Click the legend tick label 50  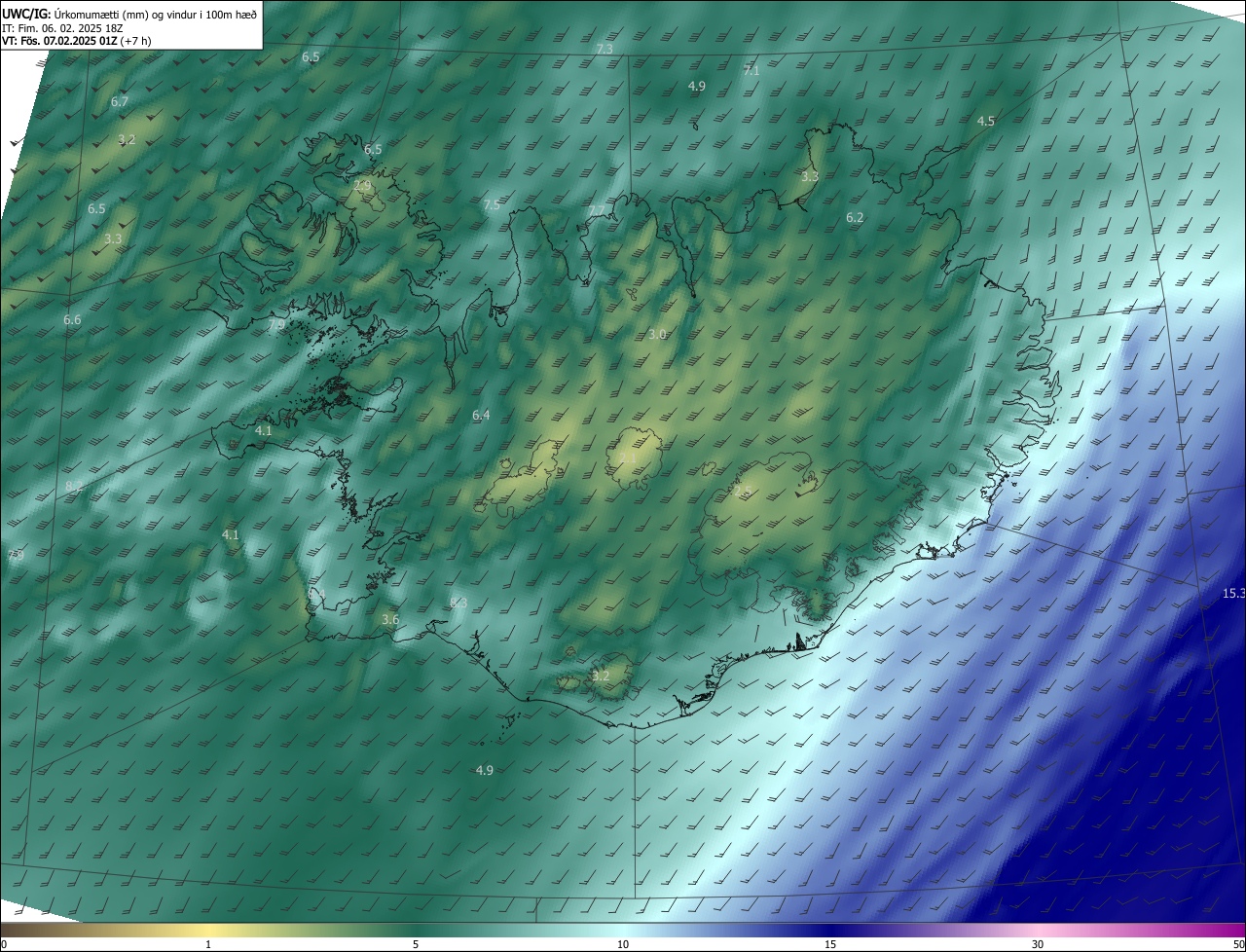click(1239, 944)
